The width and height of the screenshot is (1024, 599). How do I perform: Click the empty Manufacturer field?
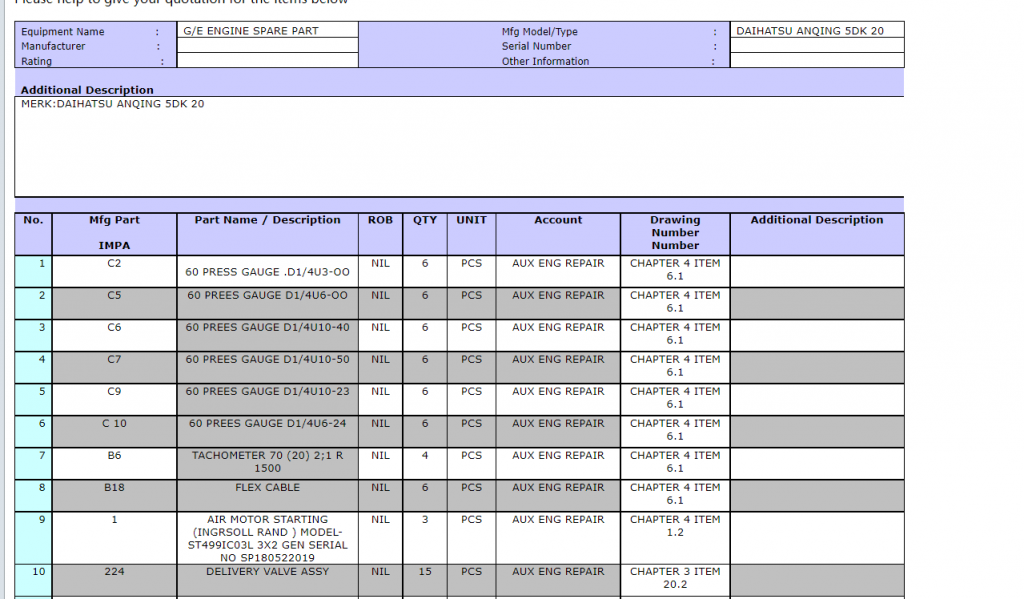266,46
